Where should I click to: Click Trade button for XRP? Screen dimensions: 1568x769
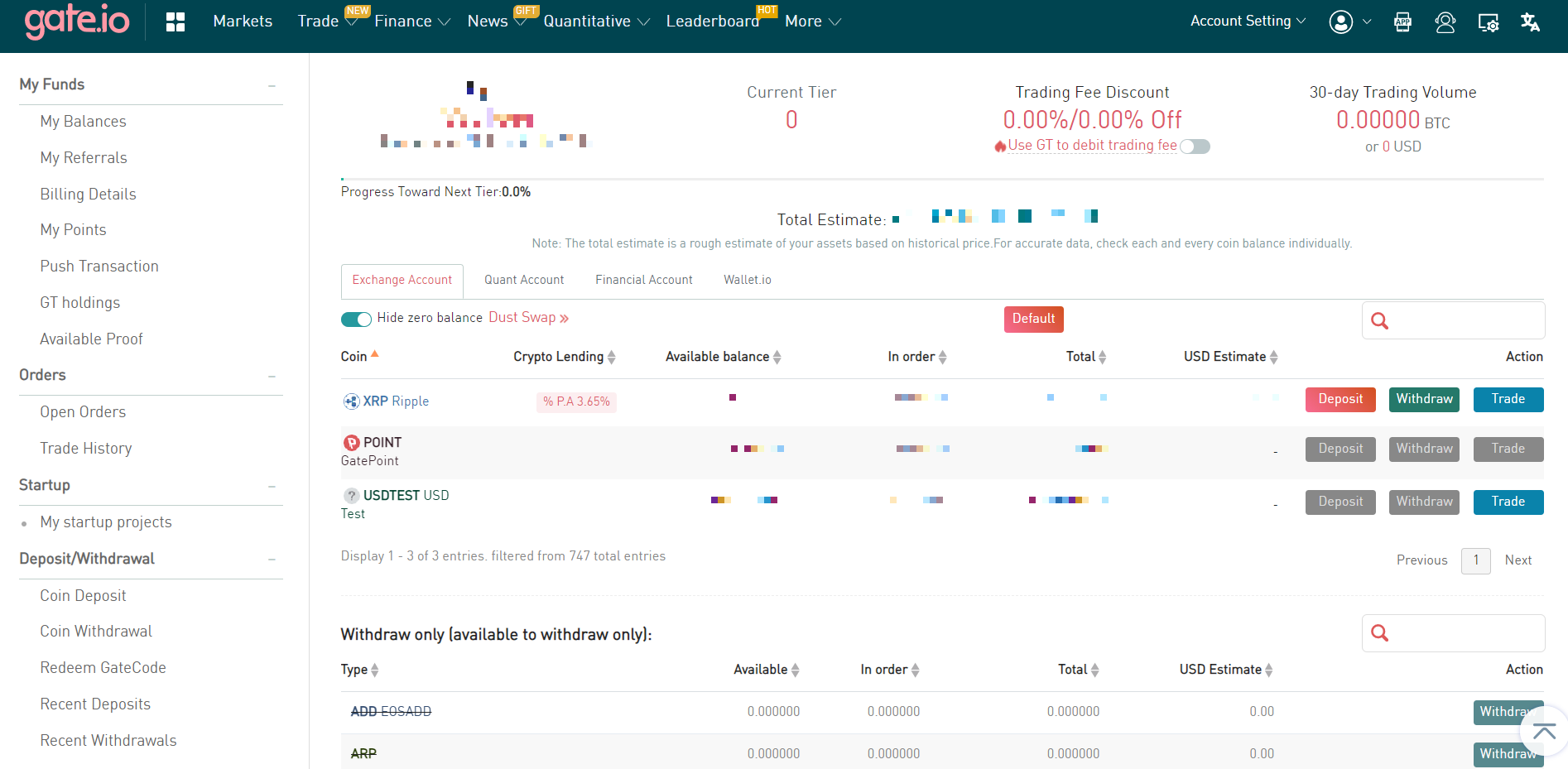pyautogui.click(x=1508, y=400)
